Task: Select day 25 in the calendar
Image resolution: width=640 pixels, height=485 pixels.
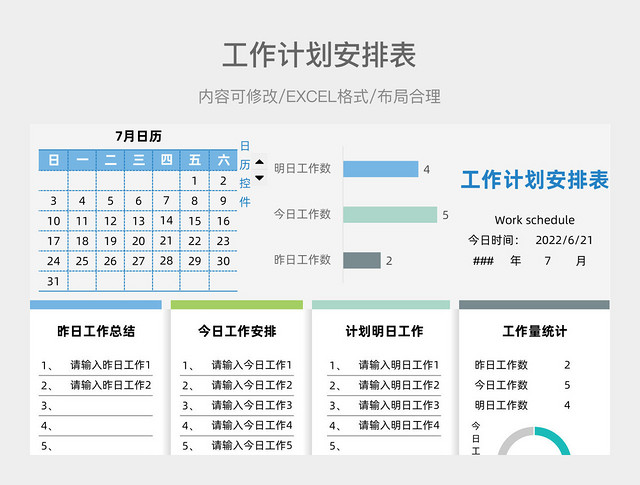Action: coord(82,261)
